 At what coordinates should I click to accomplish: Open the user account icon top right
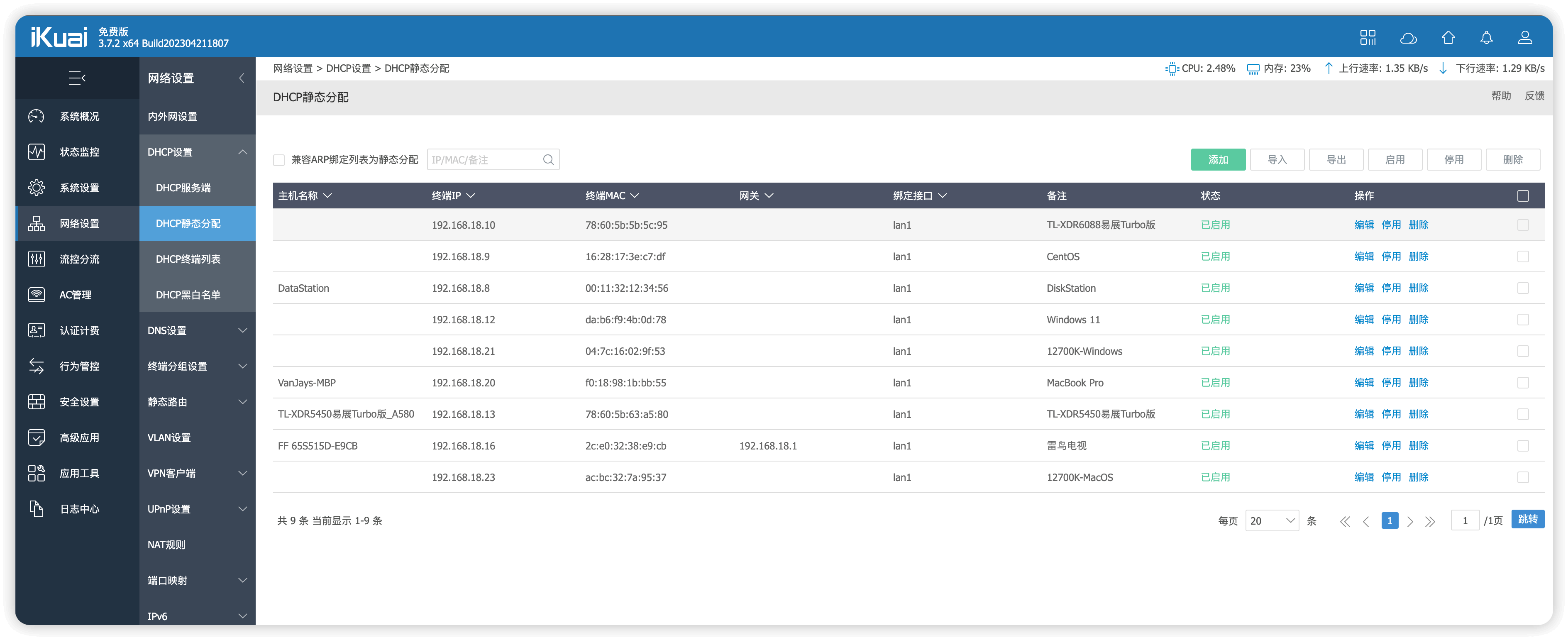1525,37
